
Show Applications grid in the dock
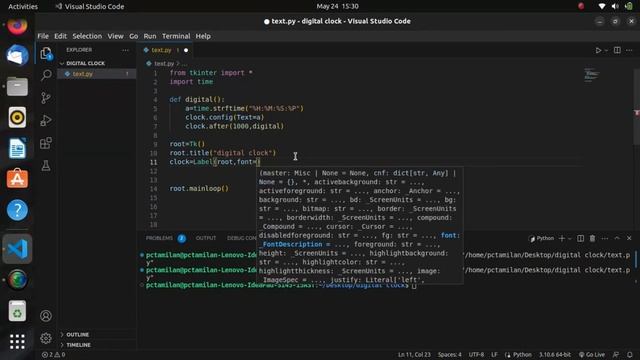coord(17,341)
